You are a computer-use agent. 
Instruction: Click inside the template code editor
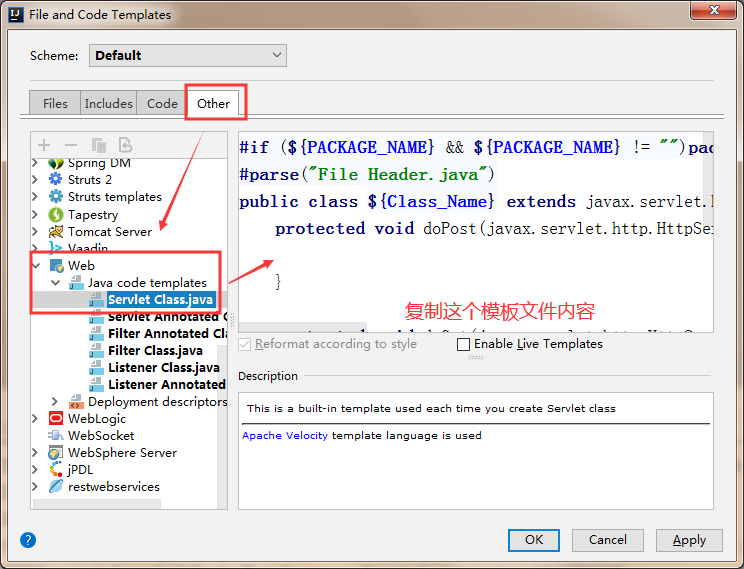tap(475, 232)
